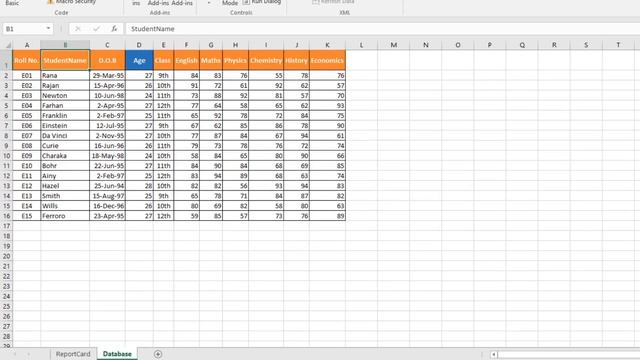Add a new sheet with plus icon

158,354
